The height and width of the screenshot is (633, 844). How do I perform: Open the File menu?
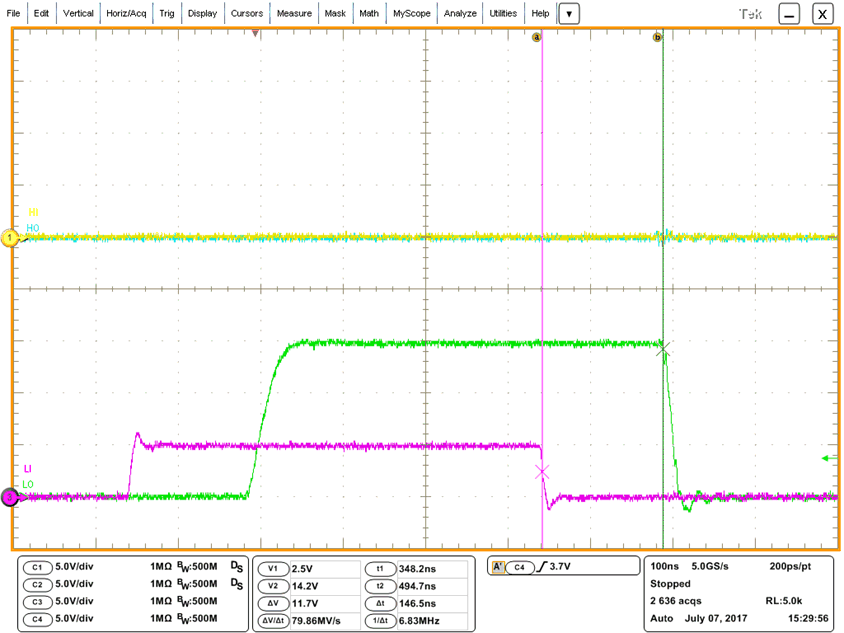[x=13, y=13]
